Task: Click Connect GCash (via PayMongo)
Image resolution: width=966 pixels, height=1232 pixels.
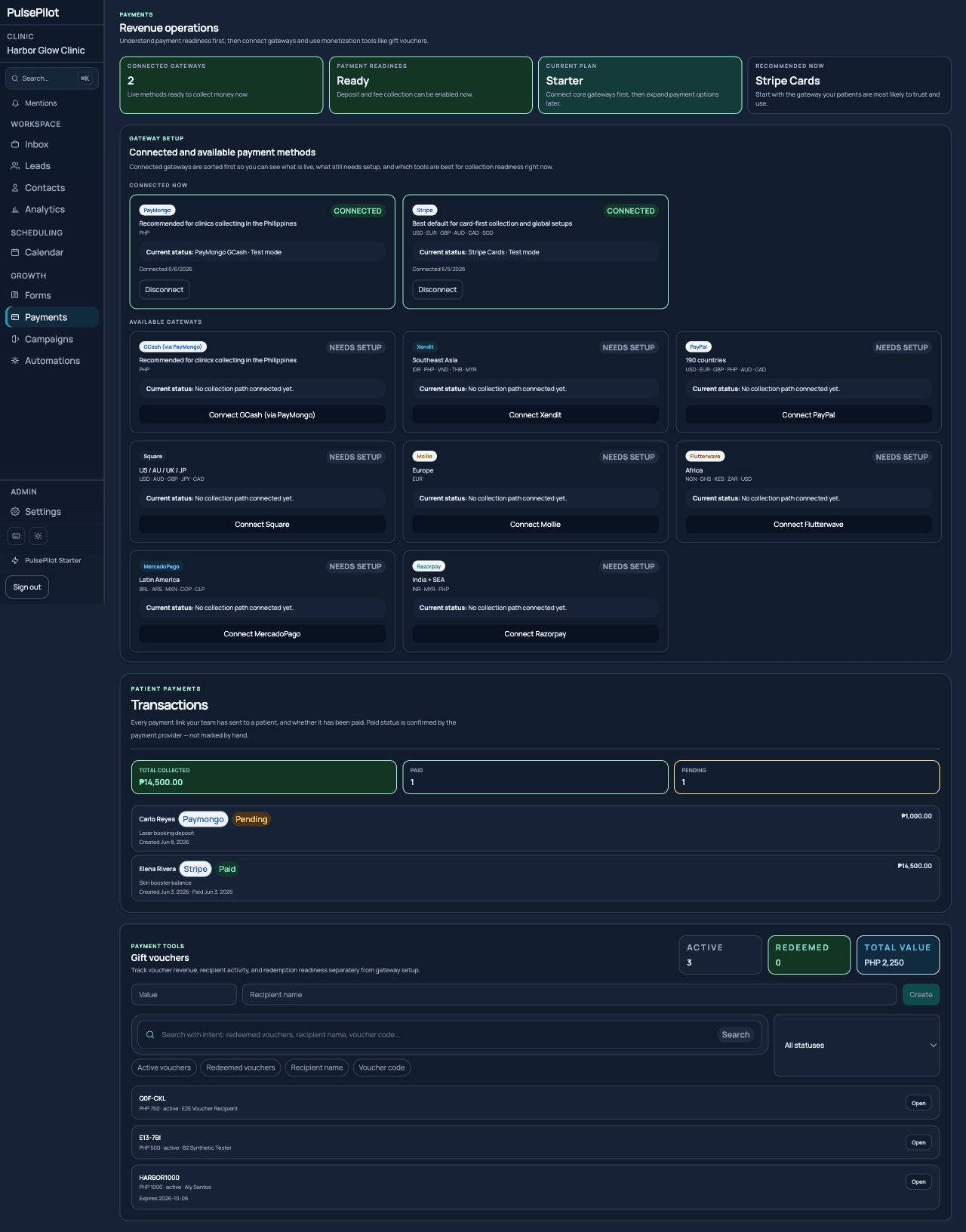Action: coord(262,415)
